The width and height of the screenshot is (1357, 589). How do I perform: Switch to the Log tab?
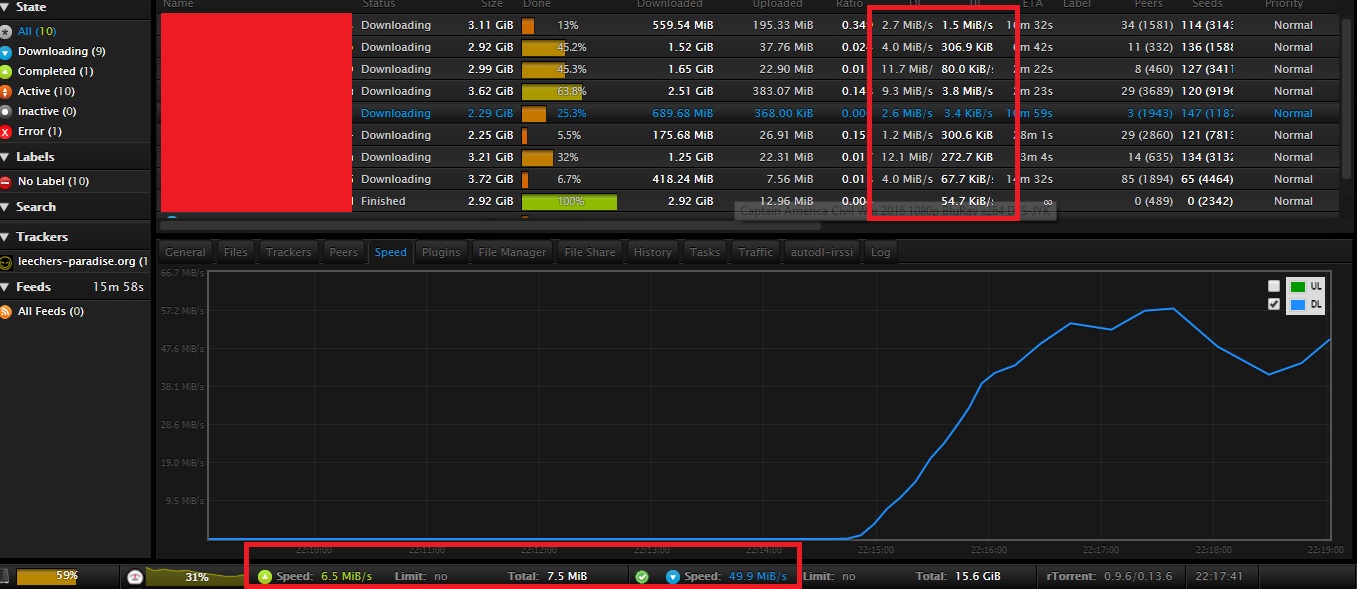[880, 252]
